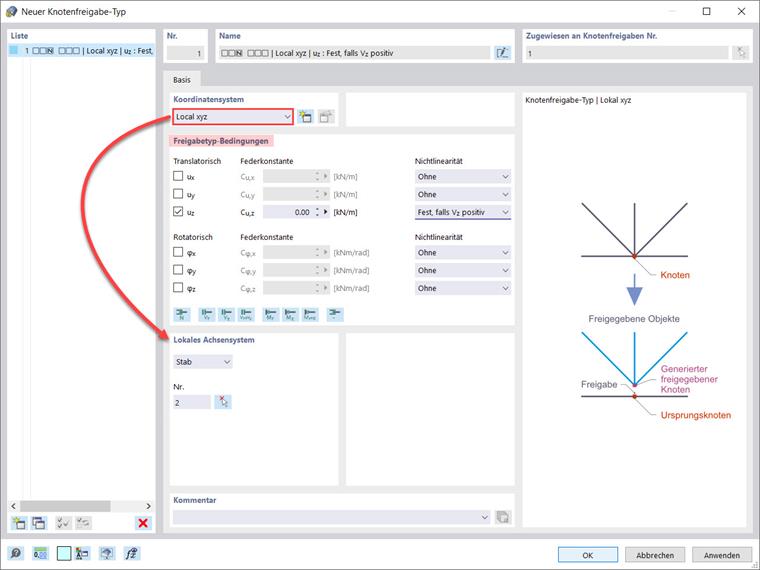Click the list scrollbar left arrow

(14, 506)
